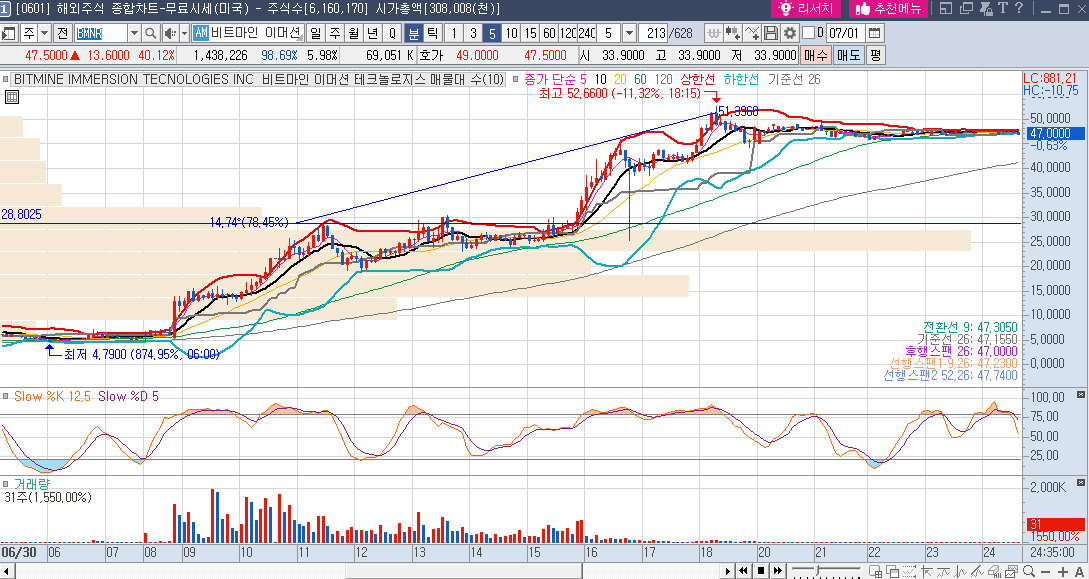This screenshot has width=1089, height=579.
Task: Click the '평' button beside sell
Action: [876, 56]
